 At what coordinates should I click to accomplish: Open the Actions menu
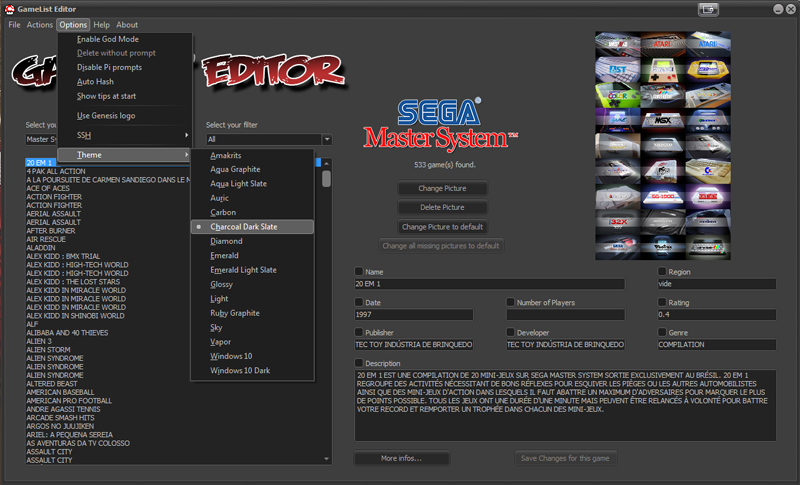[x=40, y=24]
